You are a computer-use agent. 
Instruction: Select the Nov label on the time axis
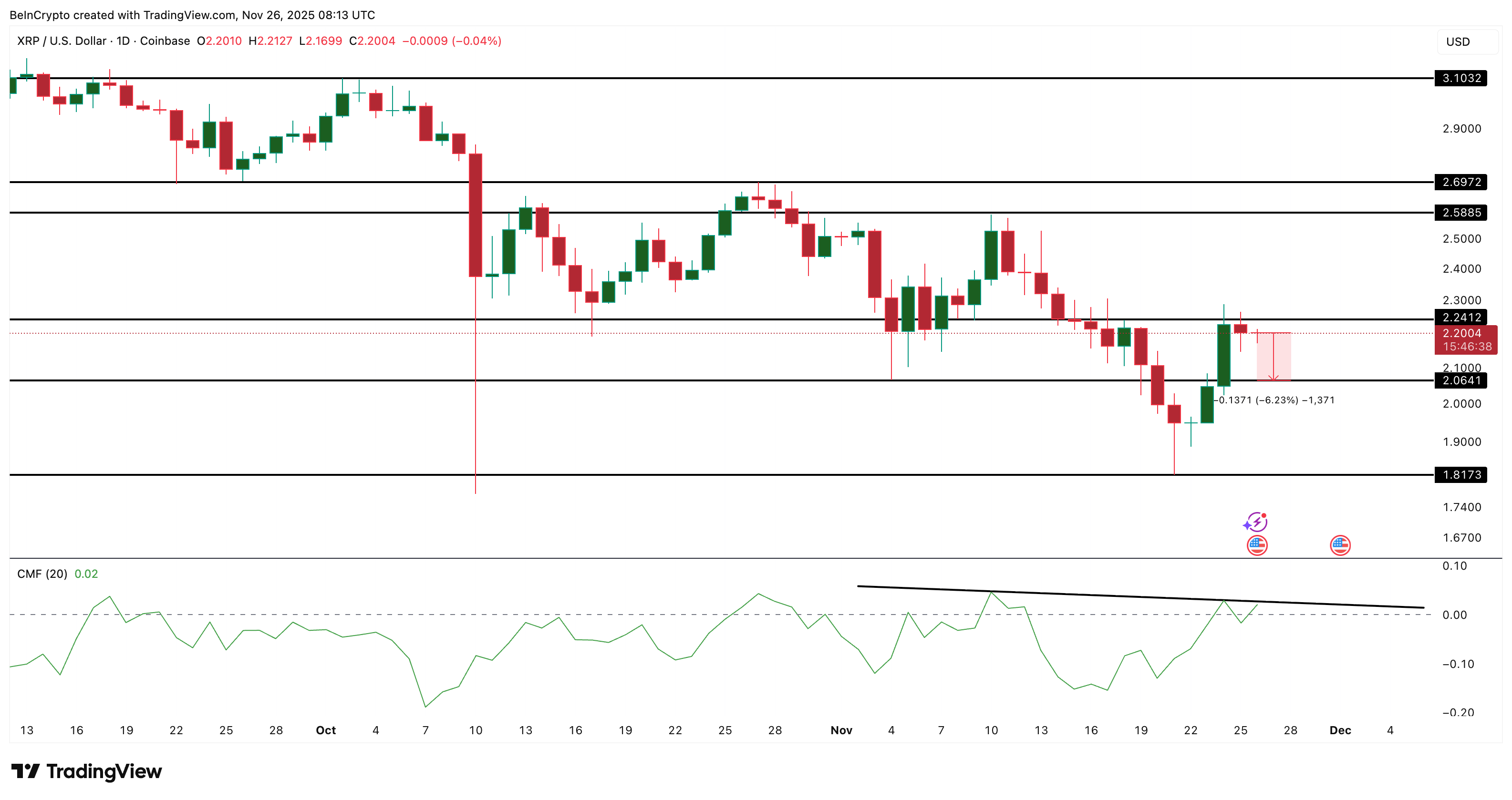pos(842,730)
